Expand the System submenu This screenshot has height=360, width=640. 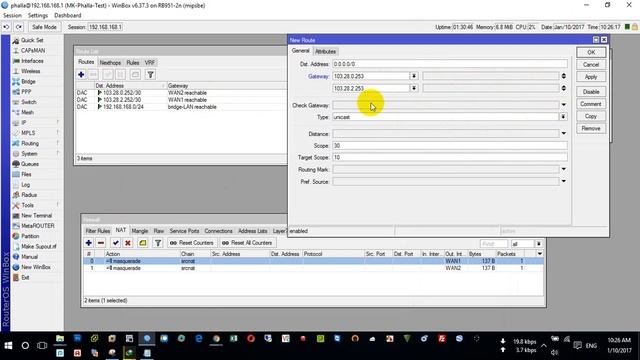(x=29, y=153)
